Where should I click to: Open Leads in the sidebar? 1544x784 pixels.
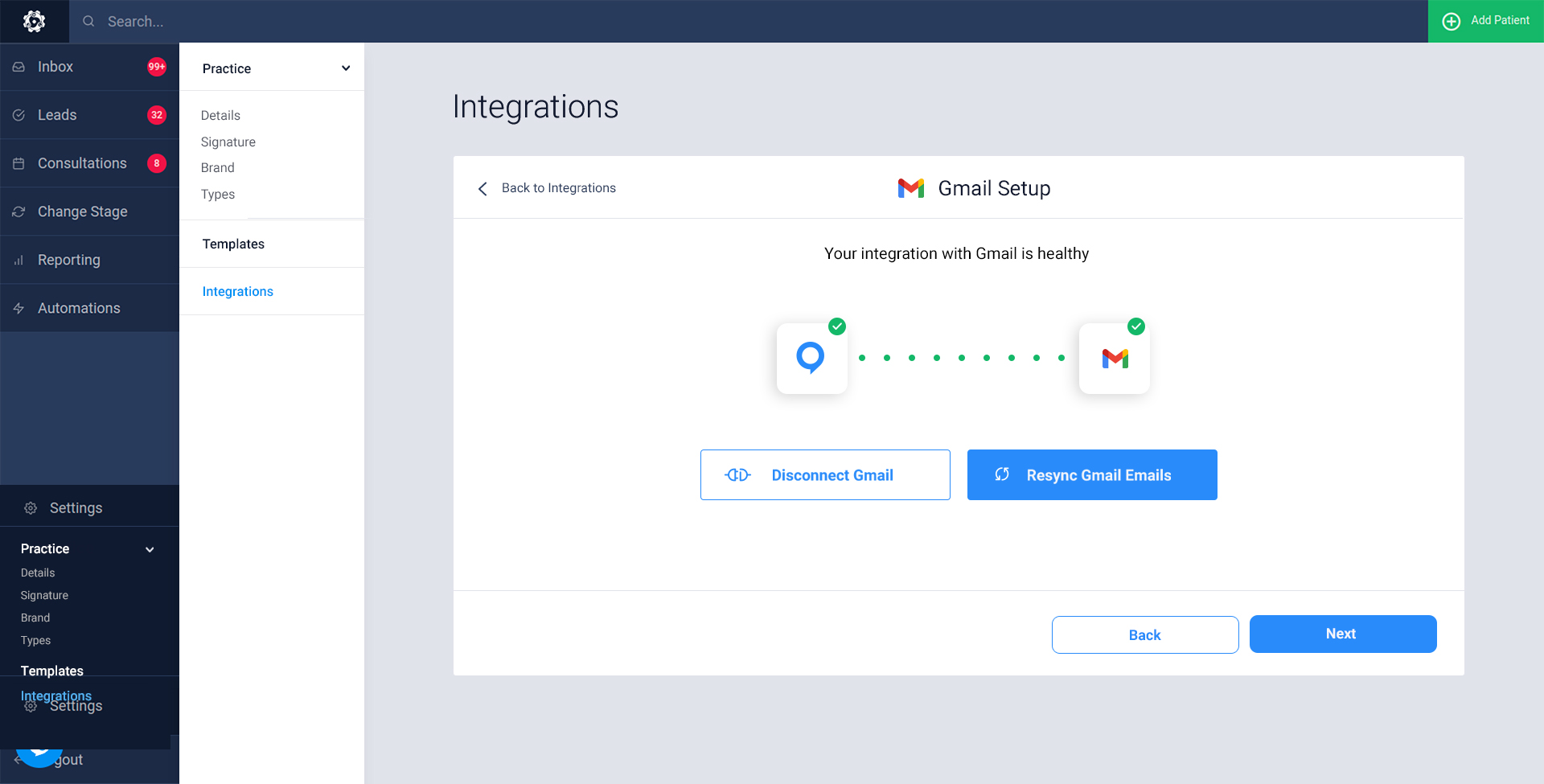pyautogui.click(x=89, y=115)
